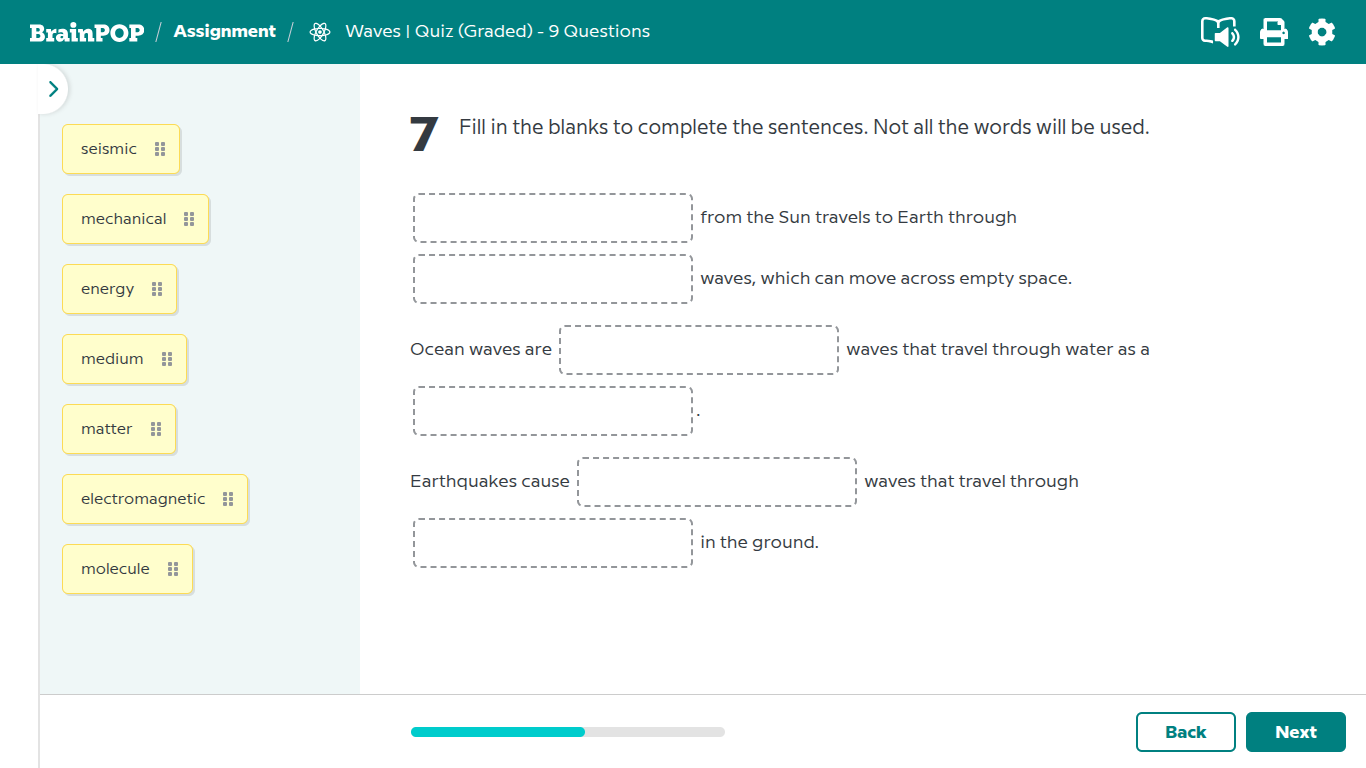Open the Assignment breadcrumb link
The height and width of the screenshot is (768, 1366).
[224, 31]
